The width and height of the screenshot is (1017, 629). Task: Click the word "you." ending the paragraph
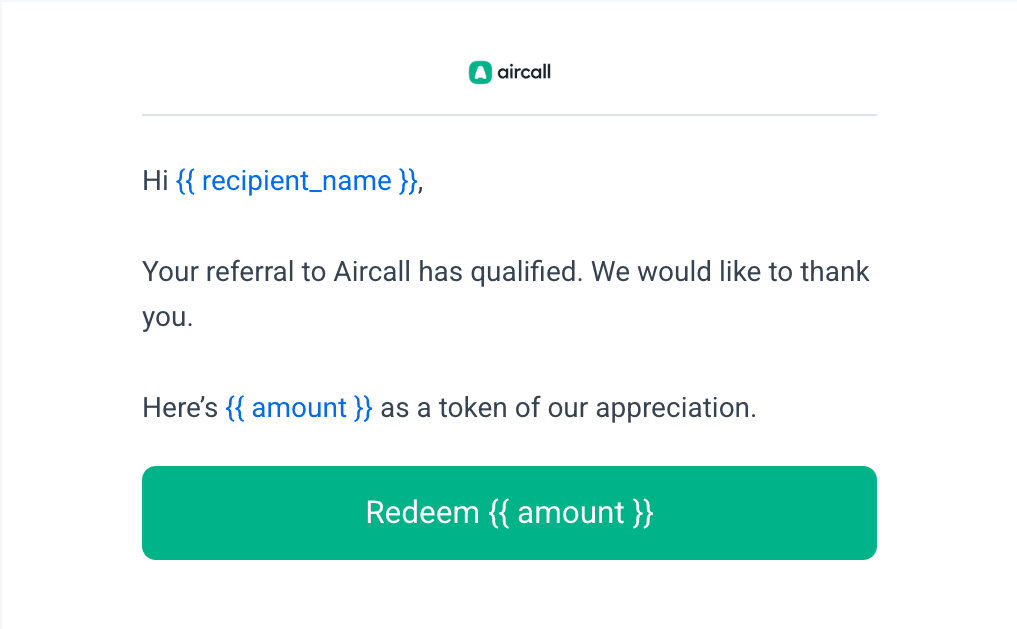coord(166,318)
